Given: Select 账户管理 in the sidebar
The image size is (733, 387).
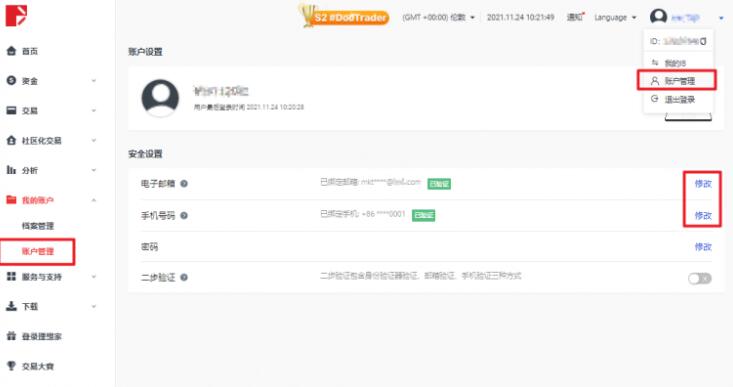Looking at the screenshot, I should tap(38, 251).
